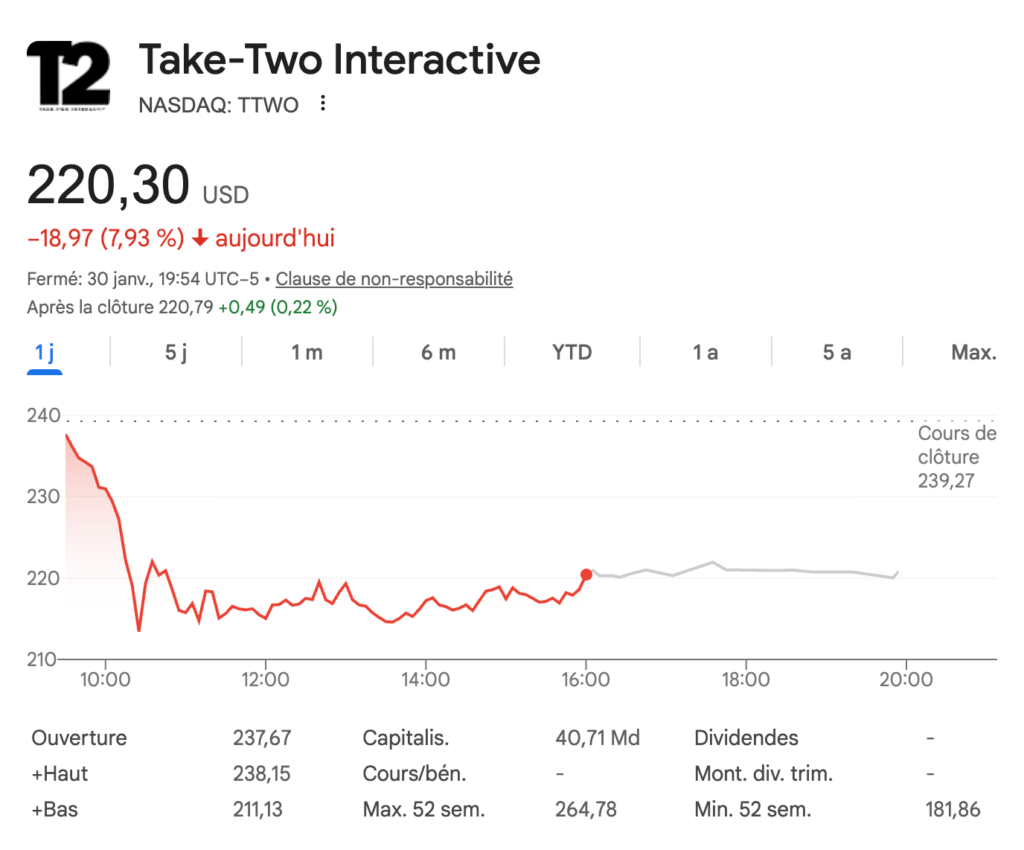
Task: Open the three-dot options menu next to TTWO
Action: click(x=322, y=103)
